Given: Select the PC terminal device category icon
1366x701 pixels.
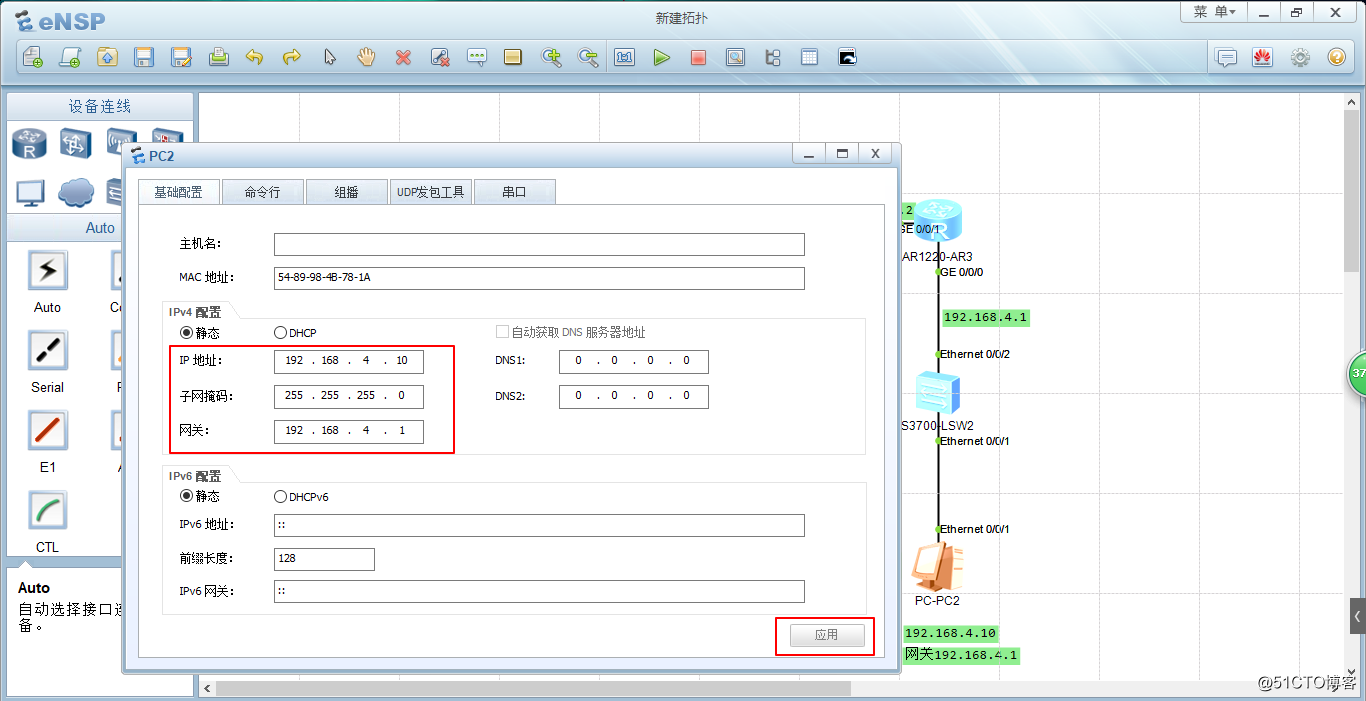Looking at the screenshot, I should tap(30, 192).
